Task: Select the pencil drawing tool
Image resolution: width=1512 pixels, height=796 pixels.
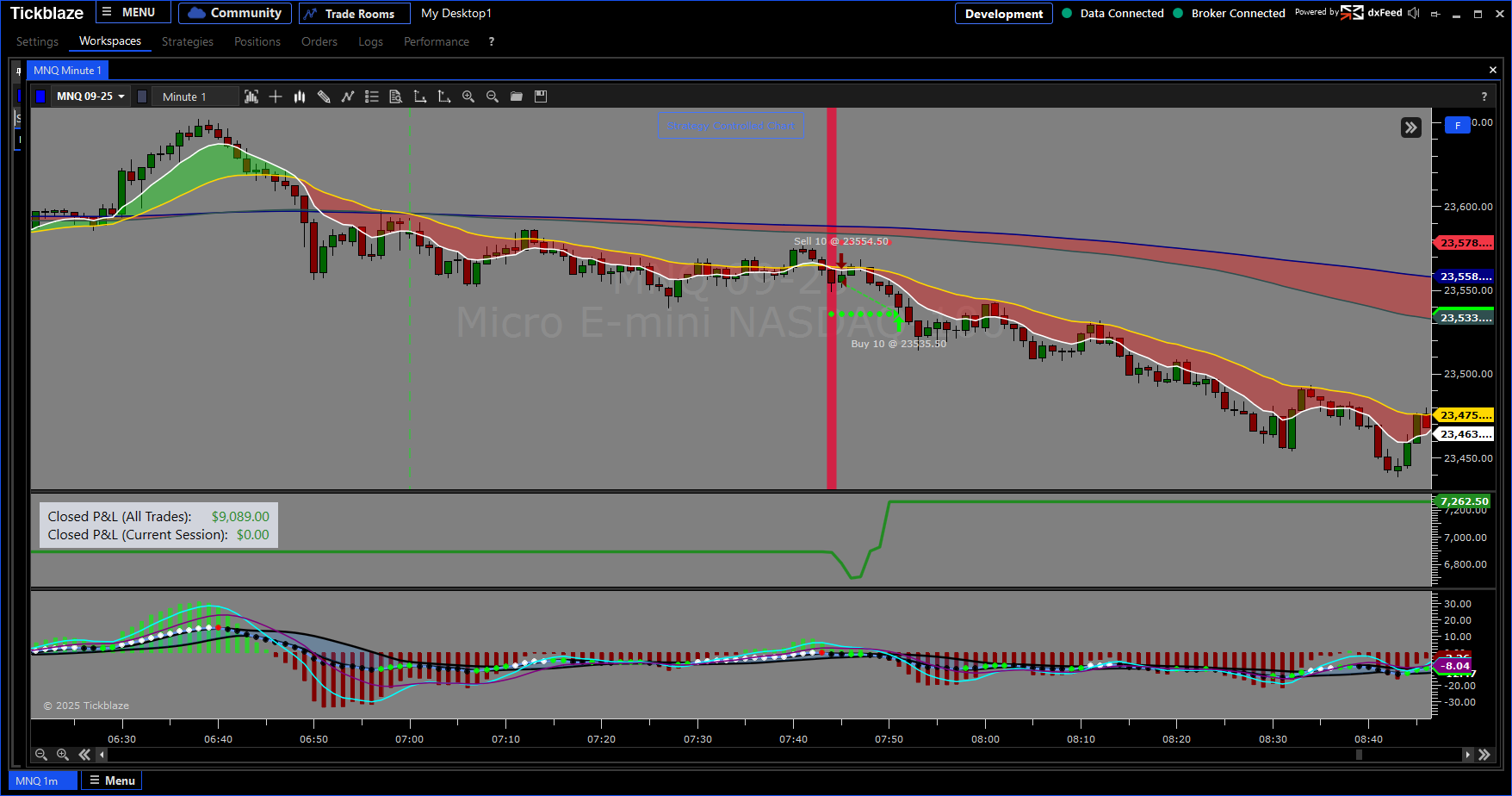Action: pos(324,96)
